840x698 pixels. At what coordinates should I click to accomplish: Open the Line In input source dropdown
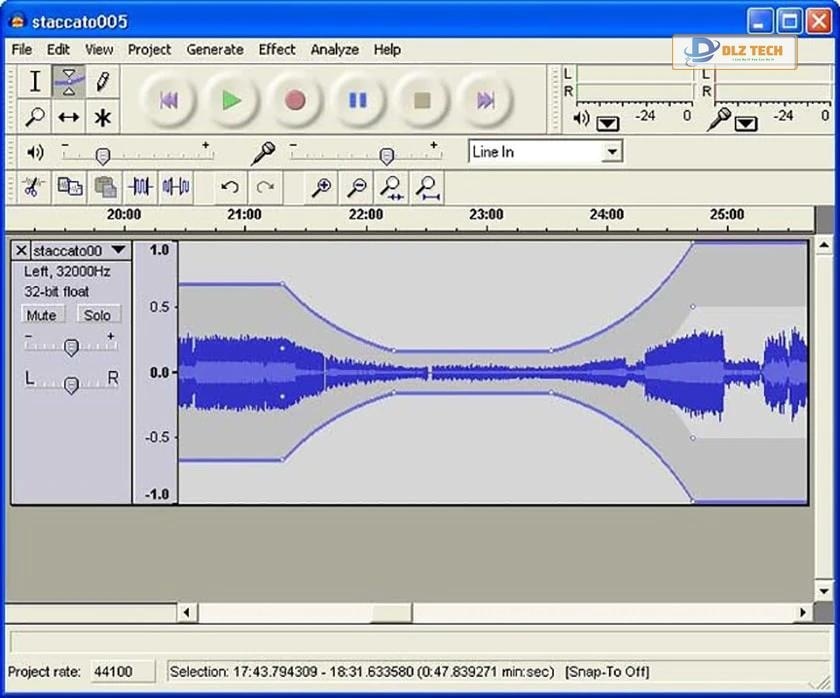pyautogui.click(x=612, y=151)
